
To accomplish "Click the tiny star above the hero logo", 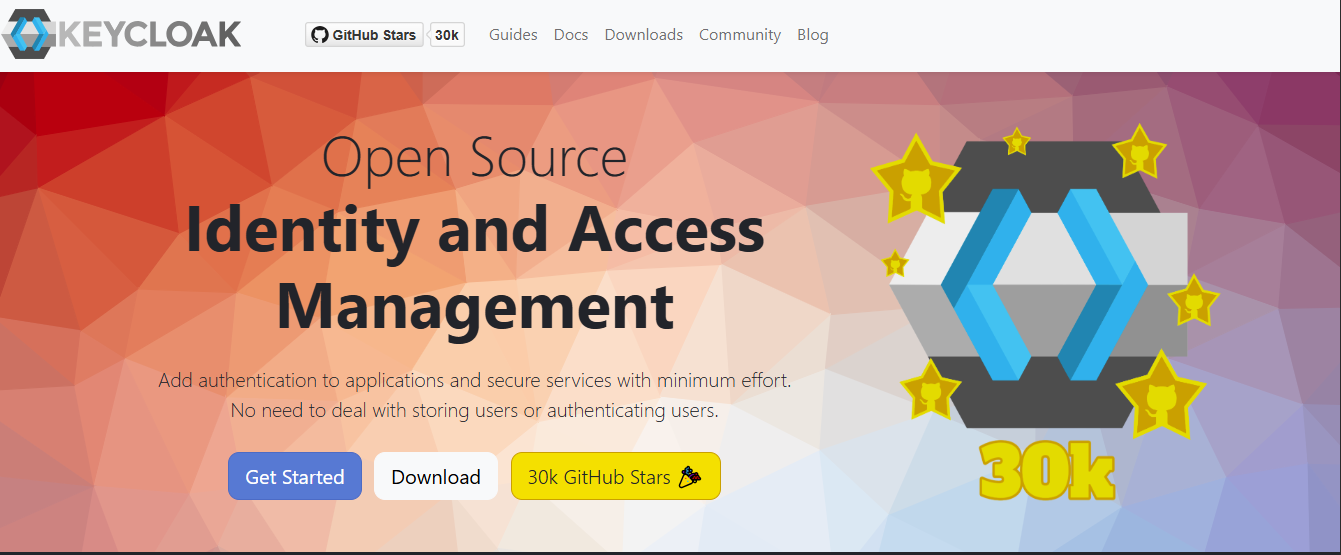I will tap(1017, 142).
